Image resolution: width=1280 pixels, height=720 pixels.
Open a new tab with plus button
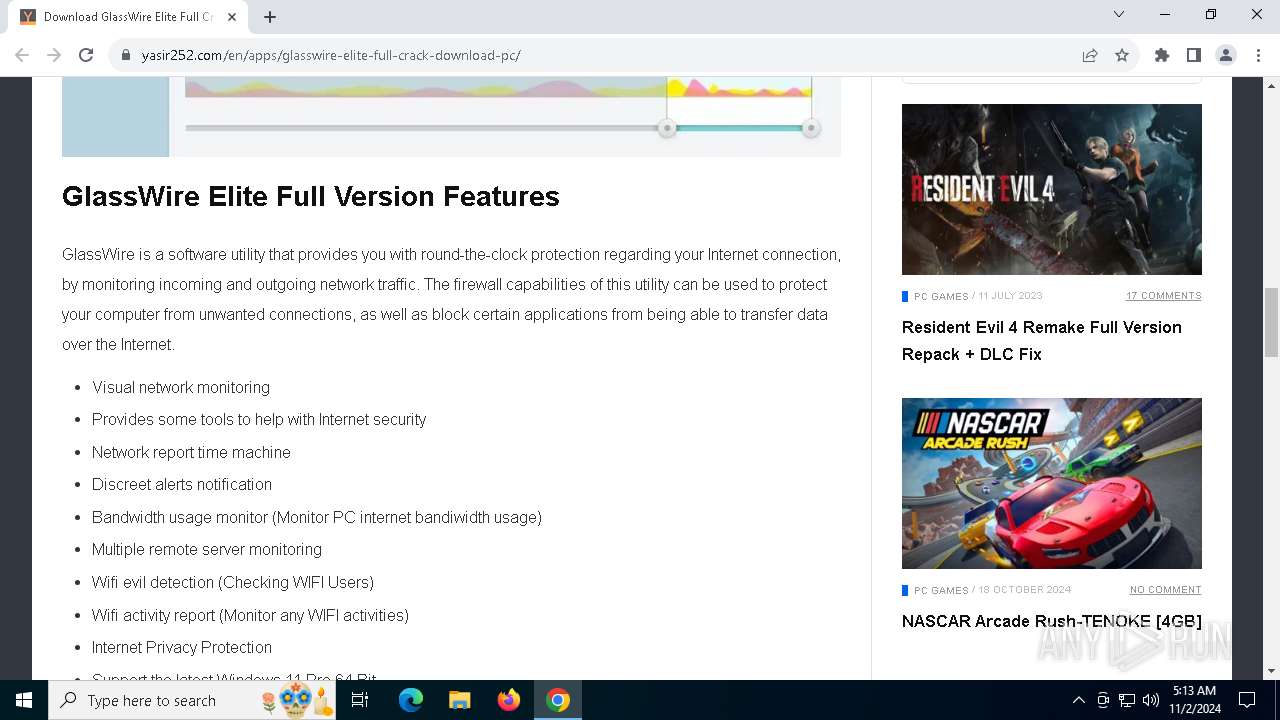[270, 17]
